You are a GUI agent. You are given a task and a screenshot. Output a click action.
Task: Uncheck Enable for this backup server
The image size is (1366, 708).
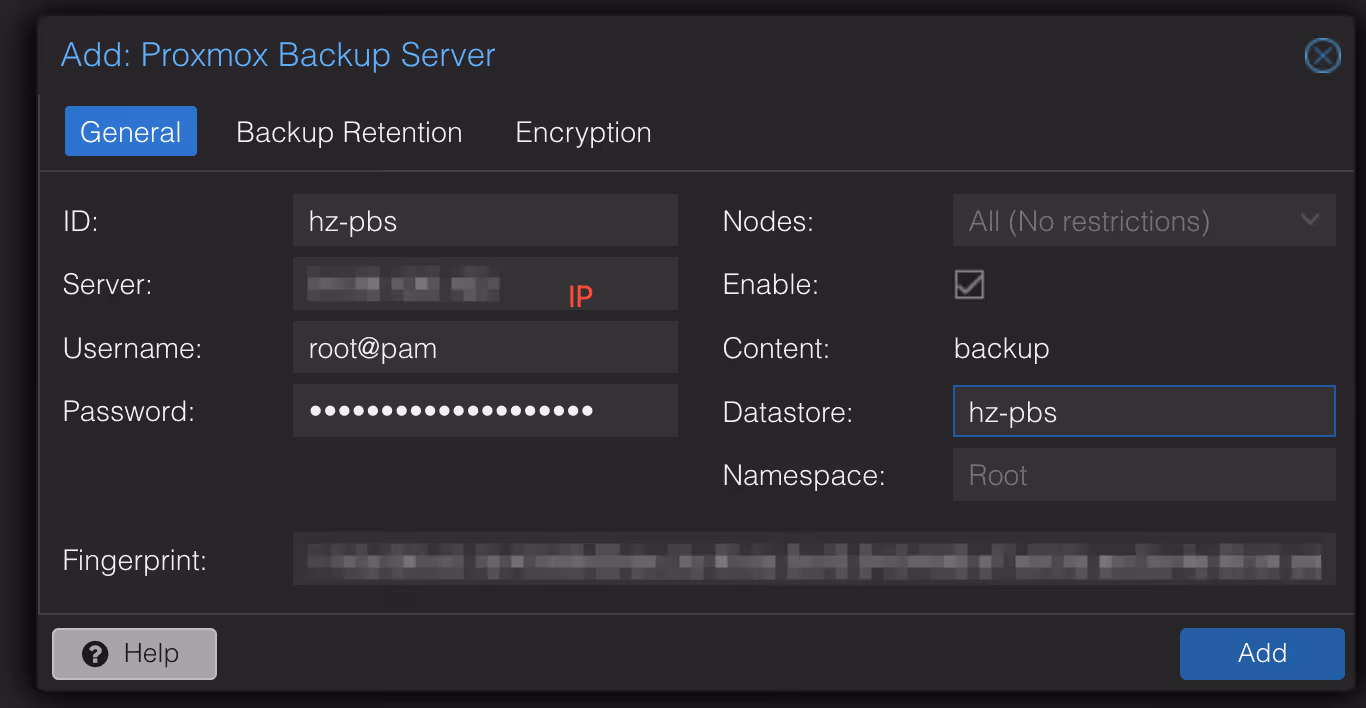[x=968, y=284]
